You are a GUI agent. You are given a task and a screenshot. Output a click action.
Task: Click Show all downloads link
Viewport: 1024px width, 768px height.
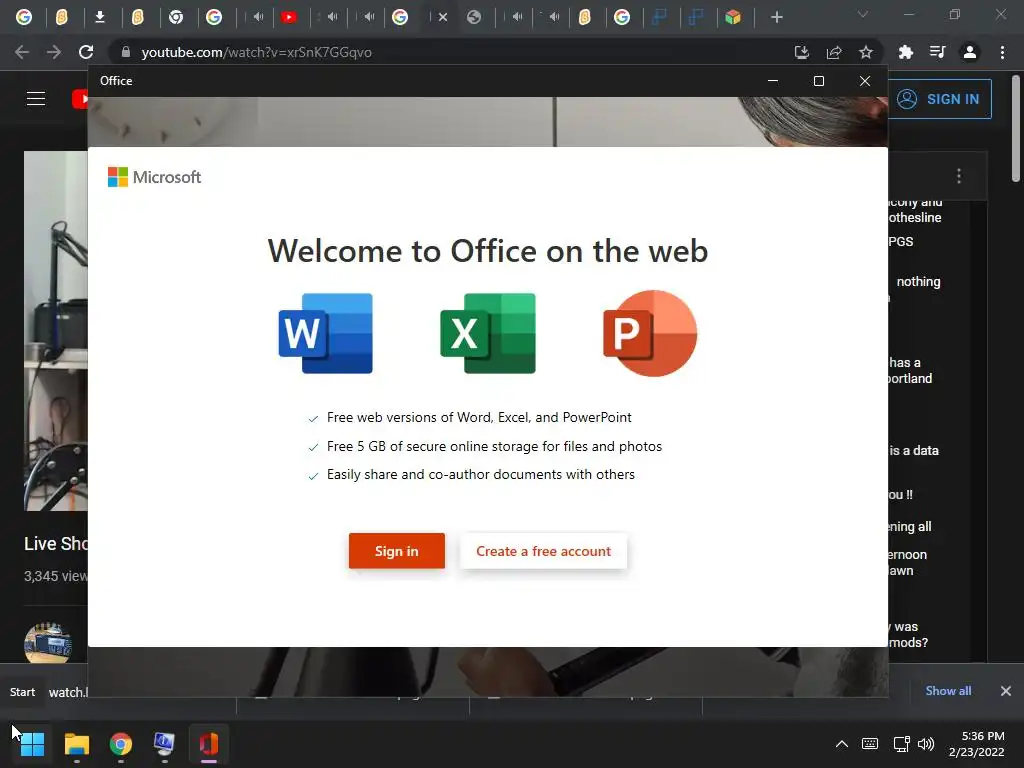click(x=948, y=691)
